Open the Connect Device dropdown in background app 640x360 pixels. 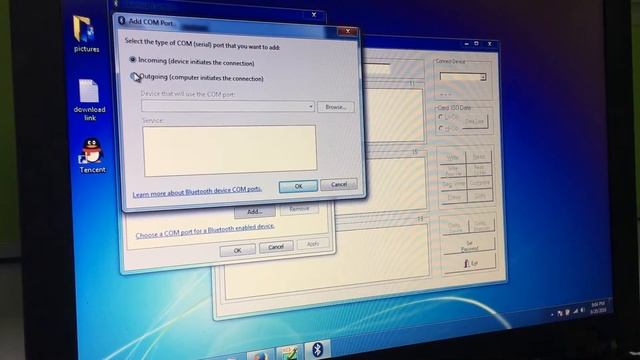(463, 77)
